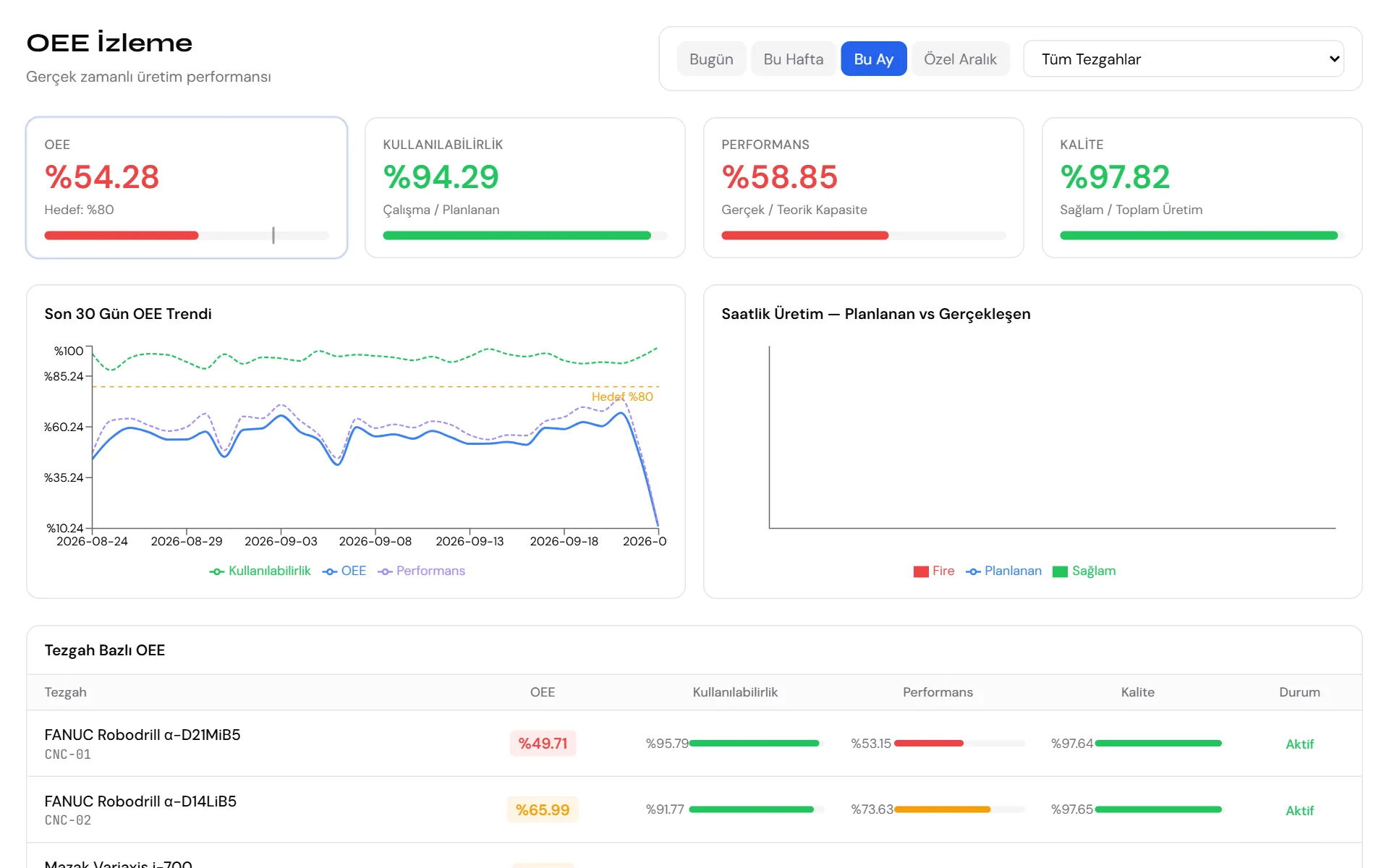
Task: Click the Kullanılabilirlik %94.29 card
Action: 525,187
